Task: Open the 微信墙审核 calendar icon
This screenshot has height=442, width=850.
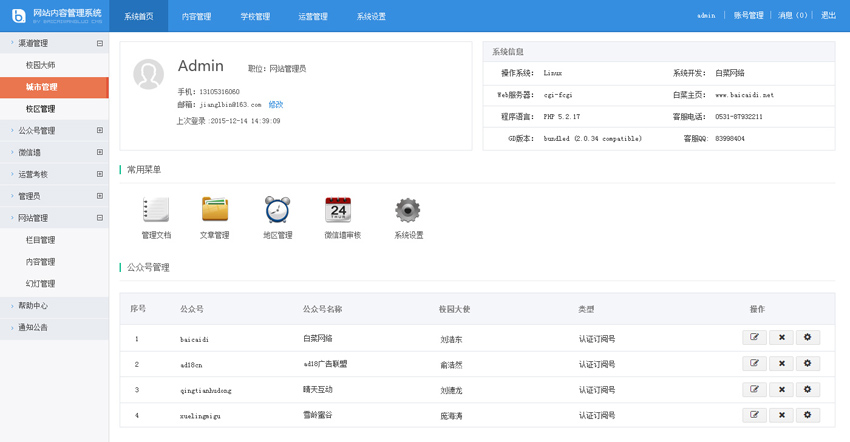Action: click(x=339, y=210)
